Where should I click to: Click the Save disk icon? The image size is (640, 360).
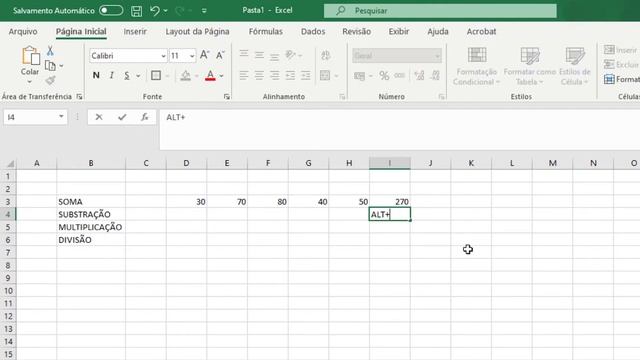136,11
